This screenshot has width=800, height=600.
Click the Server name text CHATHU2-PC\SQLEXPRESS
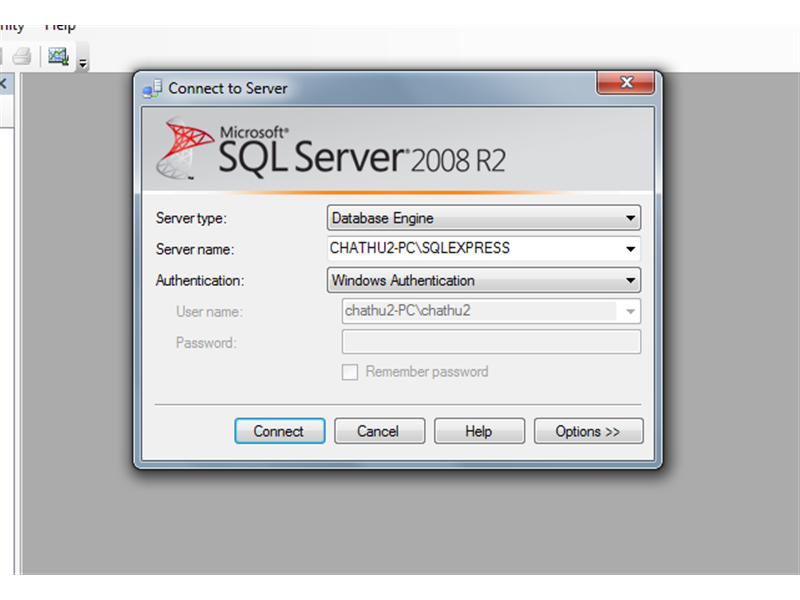click(419, 248)
